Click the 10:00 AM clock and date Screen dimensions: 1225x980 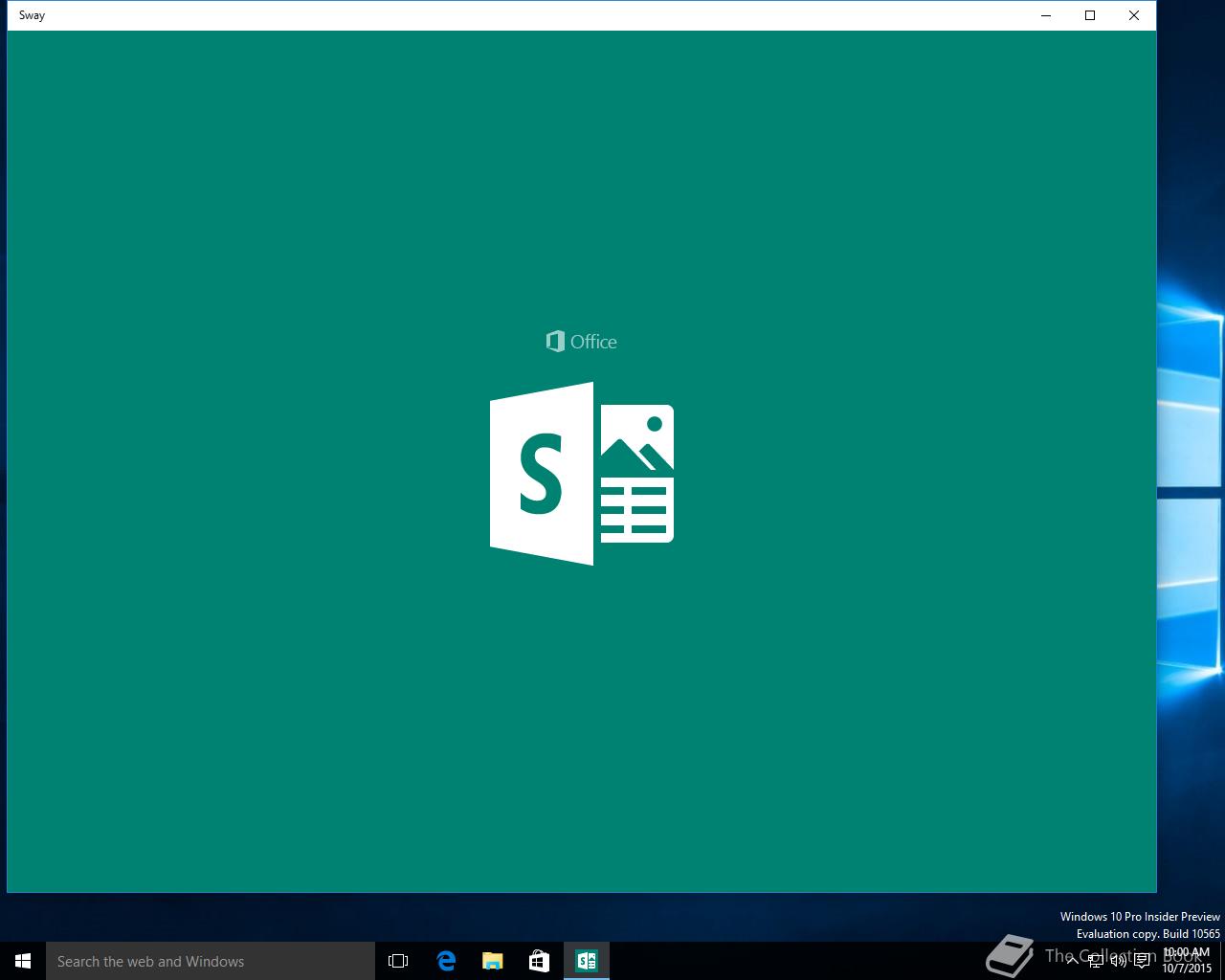(1187, 960)
